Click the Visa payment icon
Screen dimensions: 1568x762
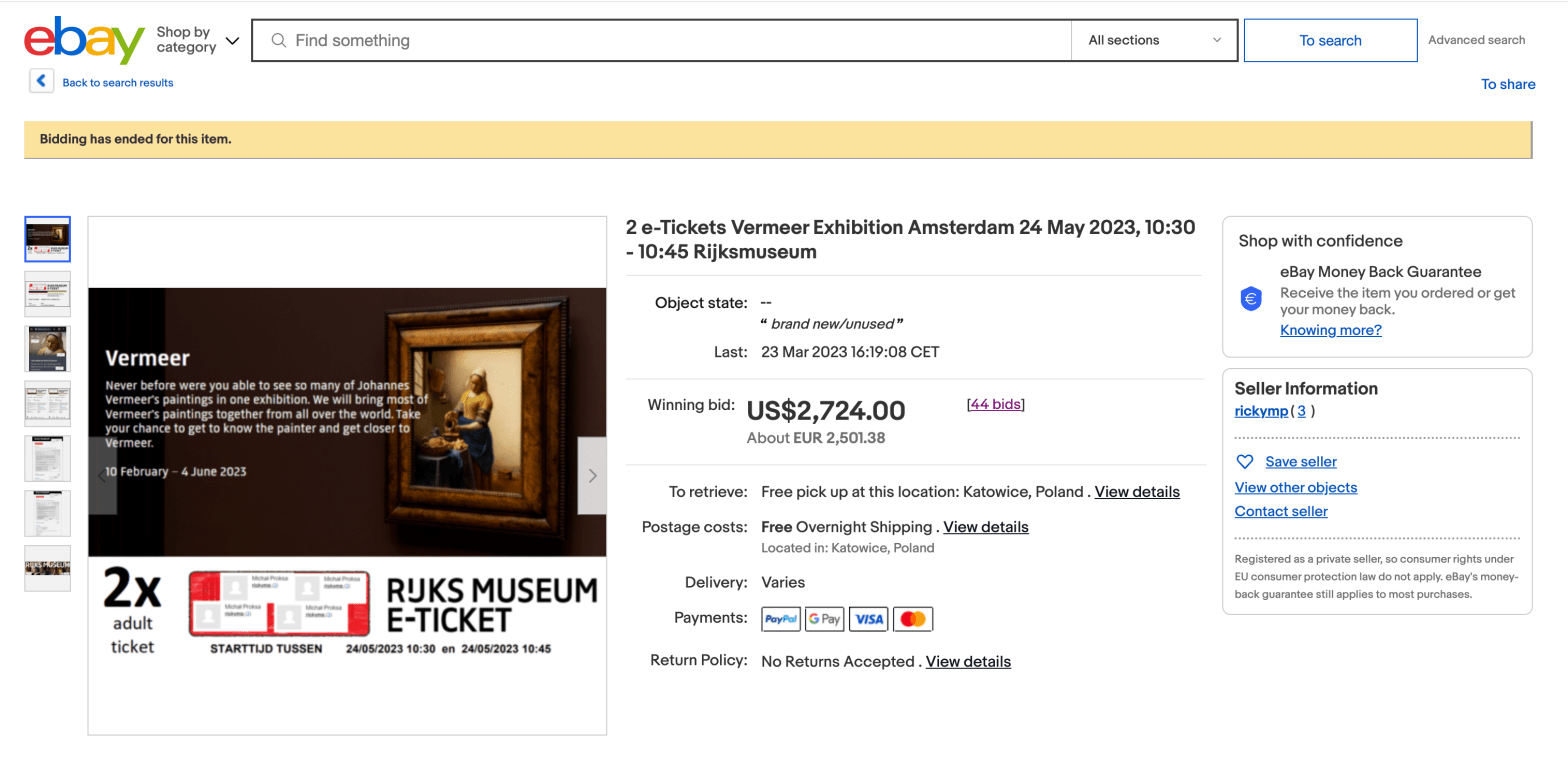869,619
